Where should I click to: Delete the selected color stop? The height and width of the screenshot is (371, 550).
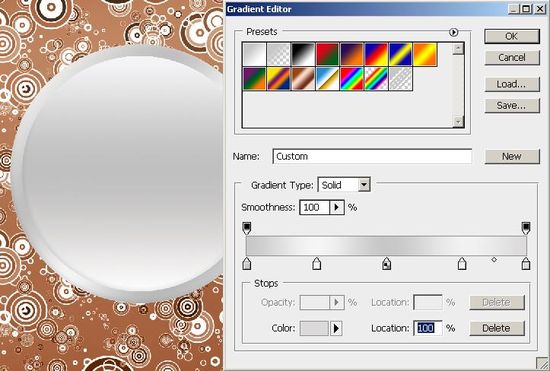[497, 328]
